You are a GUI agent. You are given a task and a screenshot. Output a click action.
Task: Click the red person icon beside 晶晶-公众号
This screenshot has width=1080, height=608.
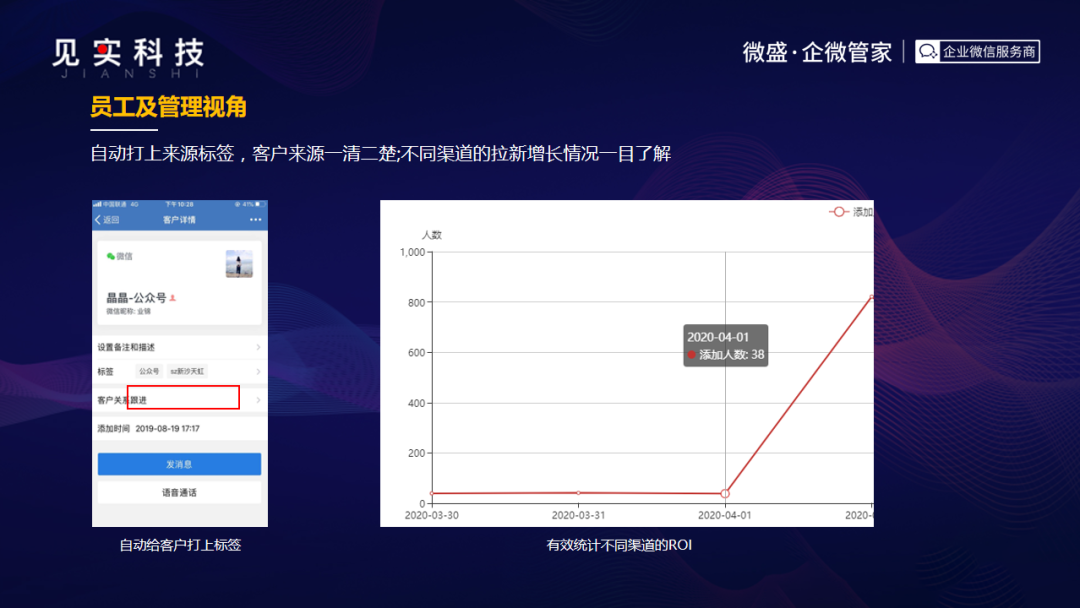point(173,298)
